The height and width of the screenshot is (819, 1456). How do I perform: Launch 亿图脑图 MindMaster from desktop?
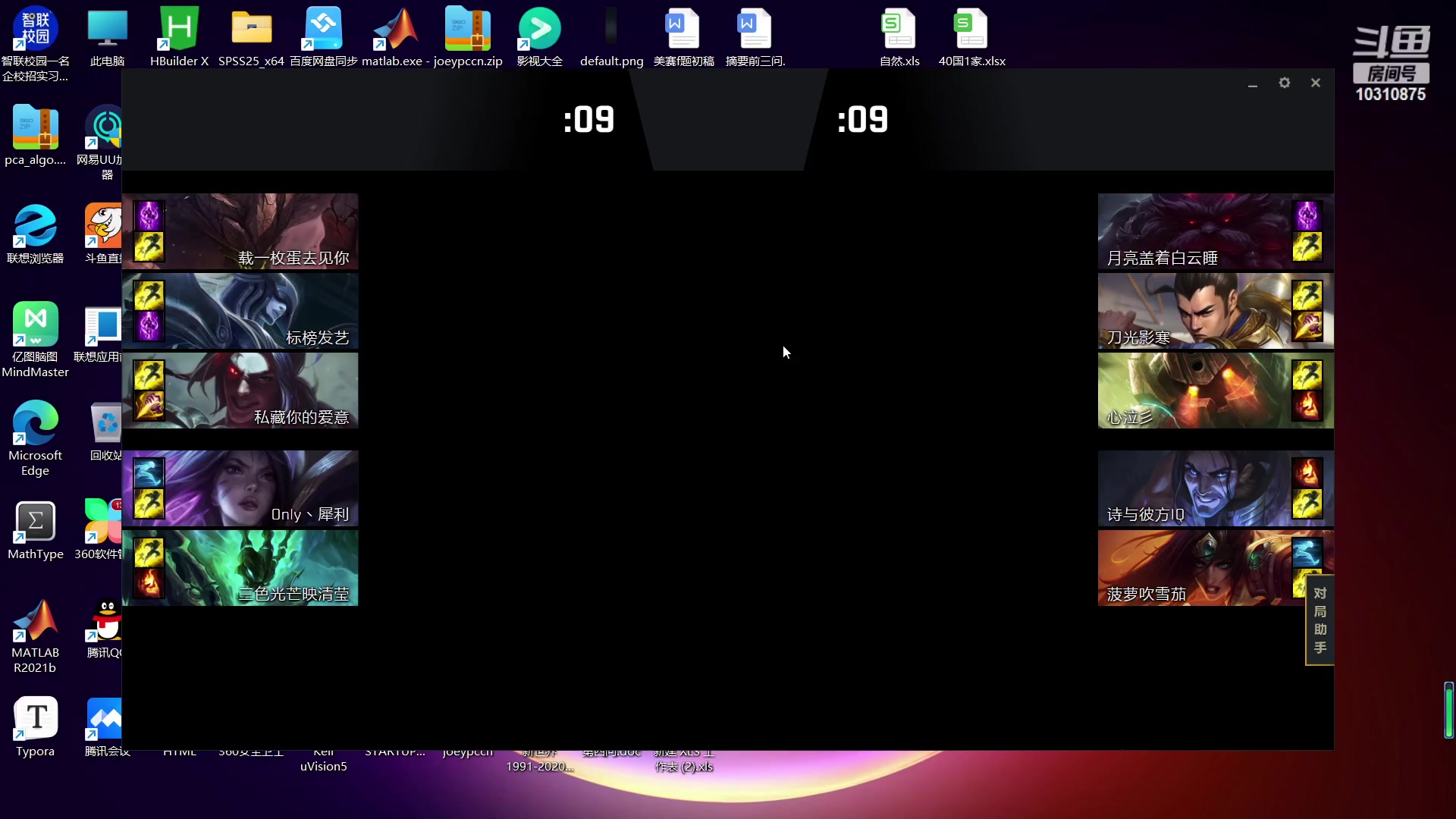pyautogui.click(x=35, y=340)
